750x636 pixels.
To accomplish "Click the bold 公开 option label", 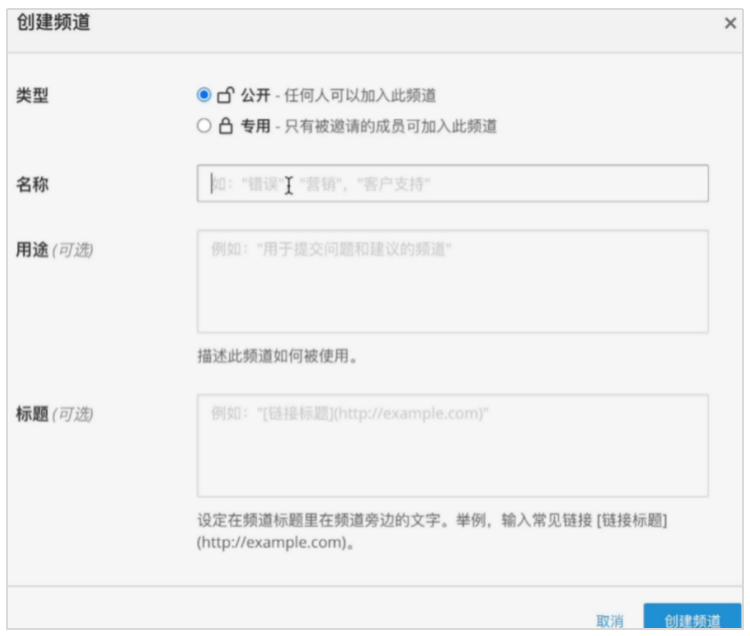I will click(255, 96).
